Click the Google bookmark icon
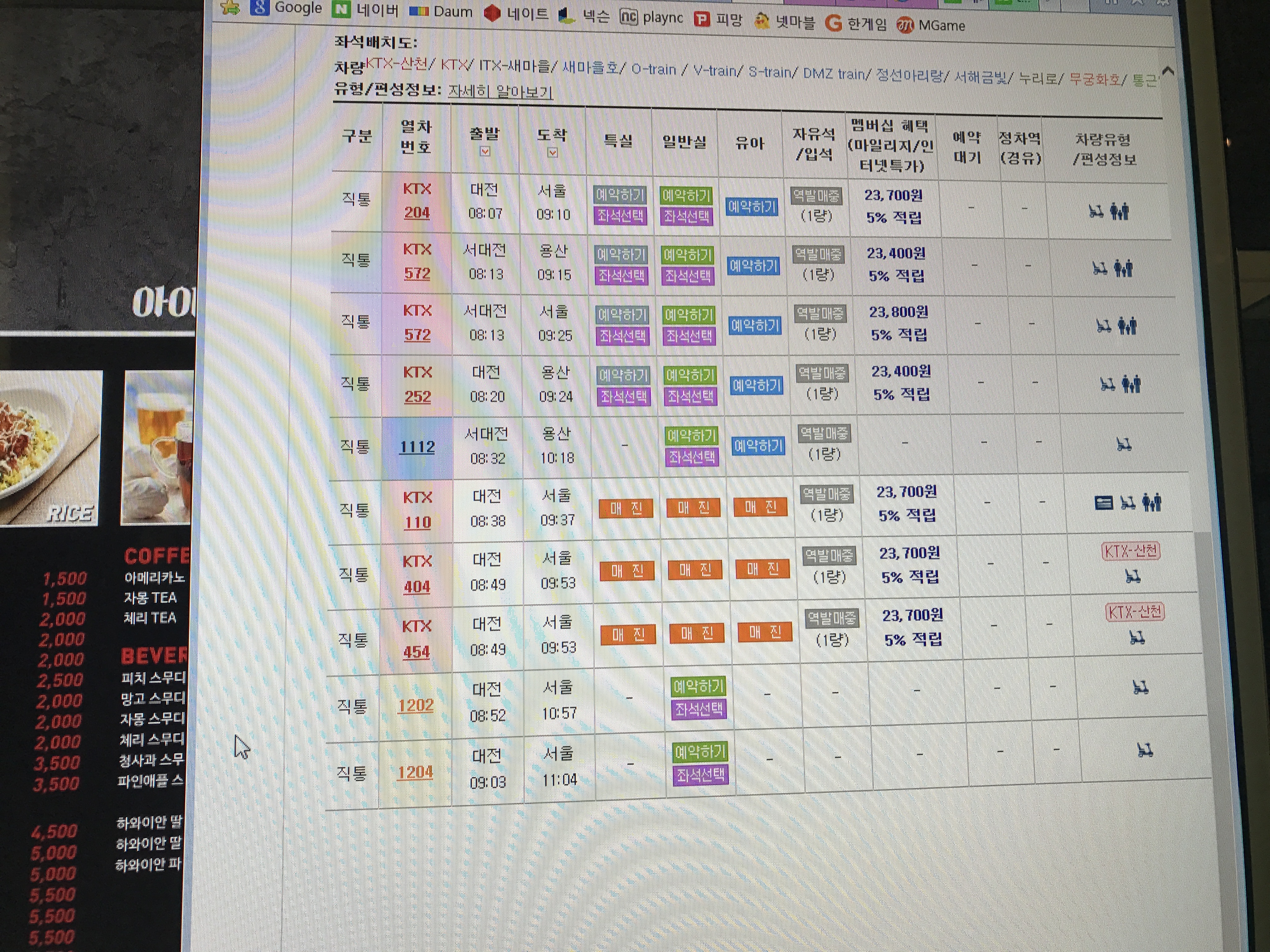 point(260,8)
